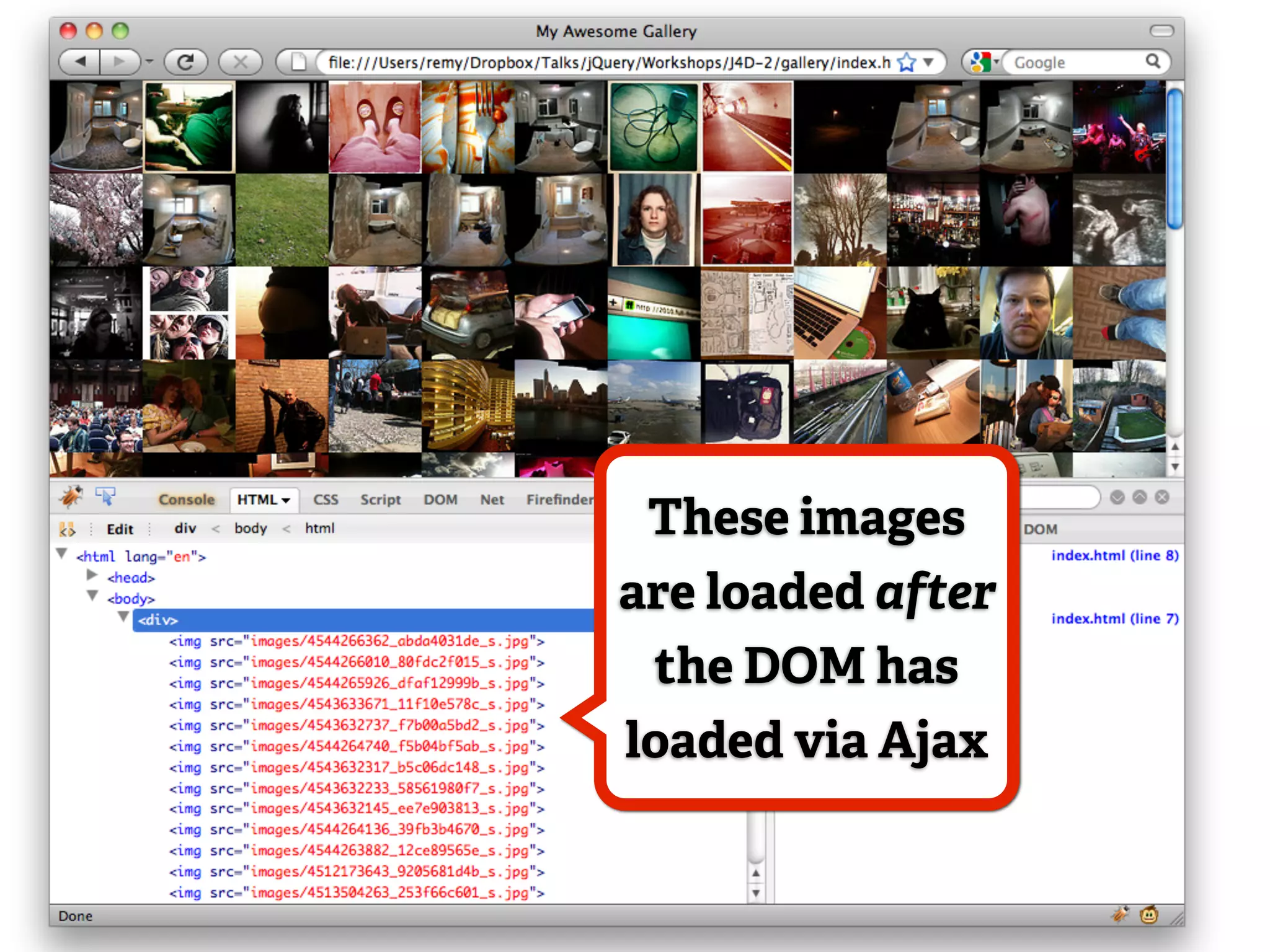Image resolution: width=1270 pixels, height=952 pixels.
Task: Activate the Firebug element inspector icon
Action: [x=105, y=496]
